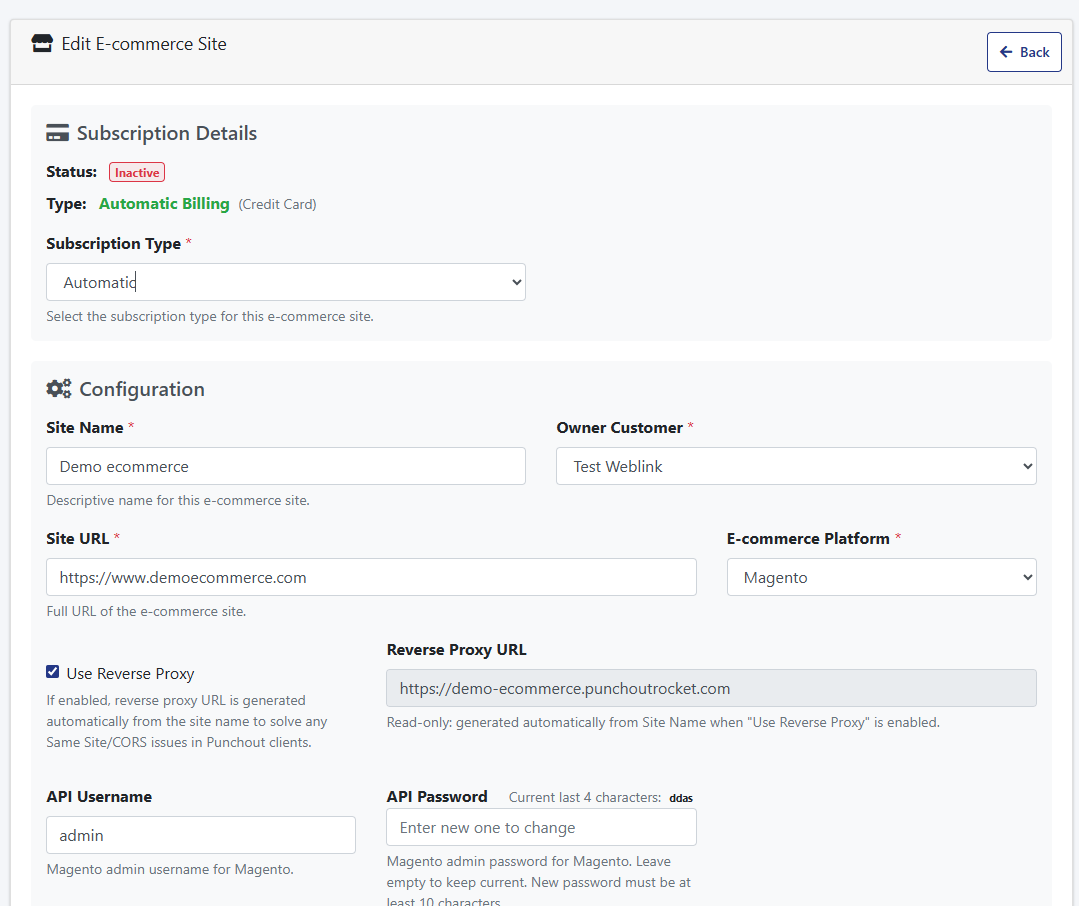Click the 'Magento admin username for Magento.' hint
The height and width of the screenshot is (906, 1079).
click(170, 870)
